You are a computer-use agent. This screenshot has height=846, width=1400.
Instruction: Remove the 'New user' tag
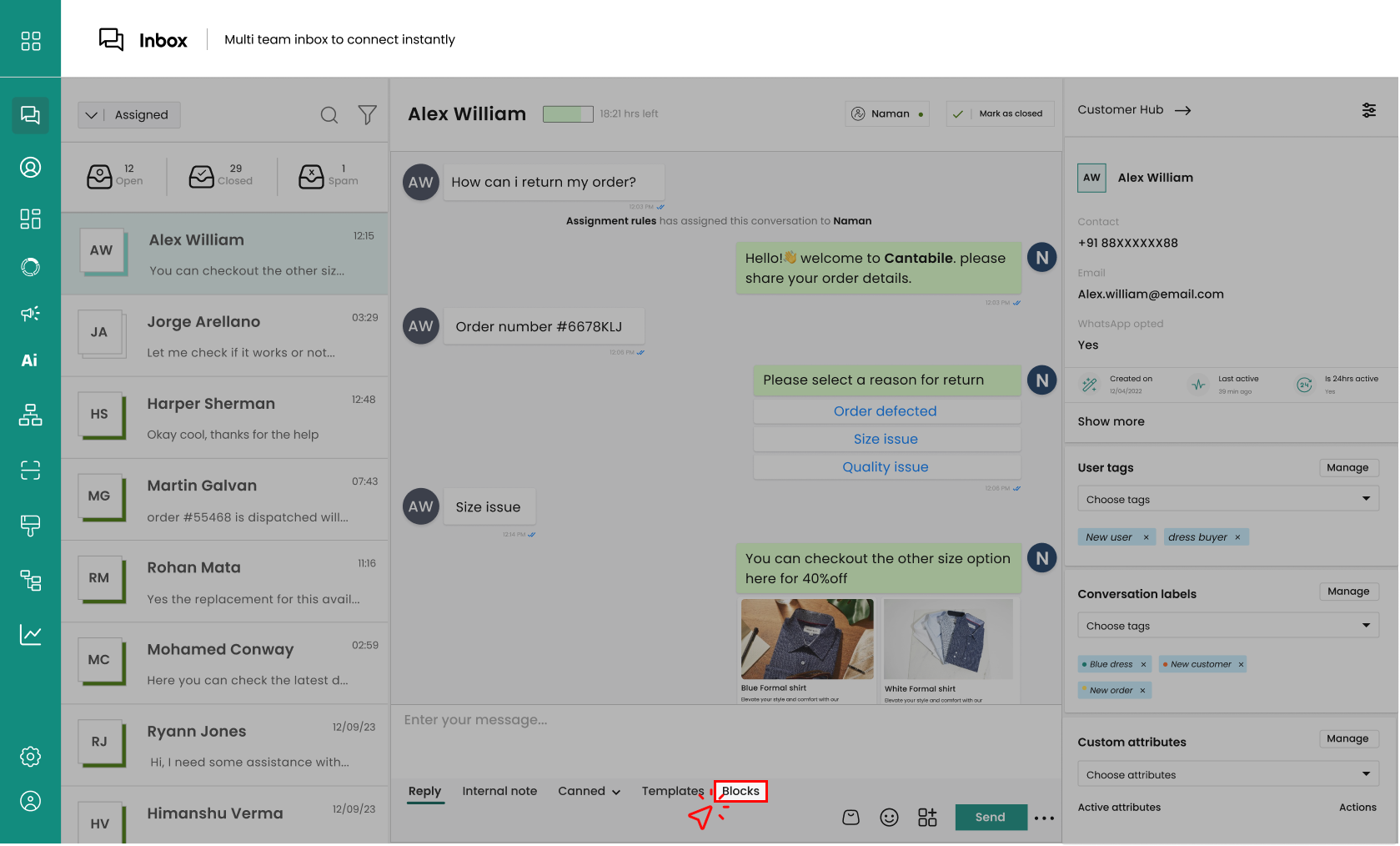(x=1146, y=537)
